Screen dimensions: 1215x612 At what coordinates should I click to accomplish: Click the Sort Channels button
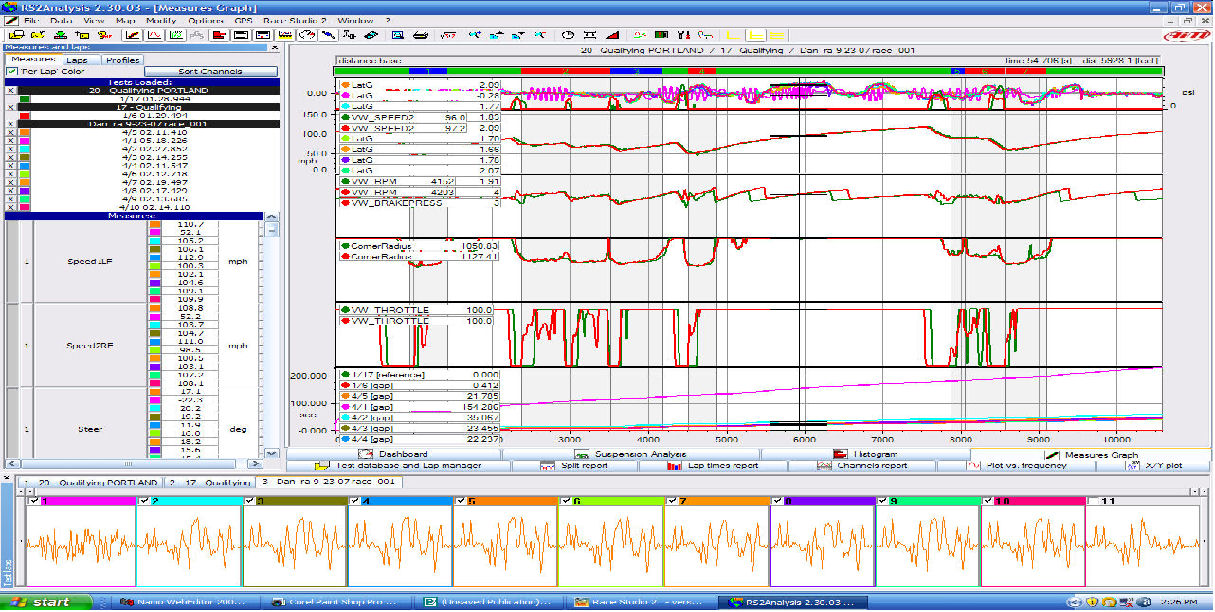[x=210, y=72]
